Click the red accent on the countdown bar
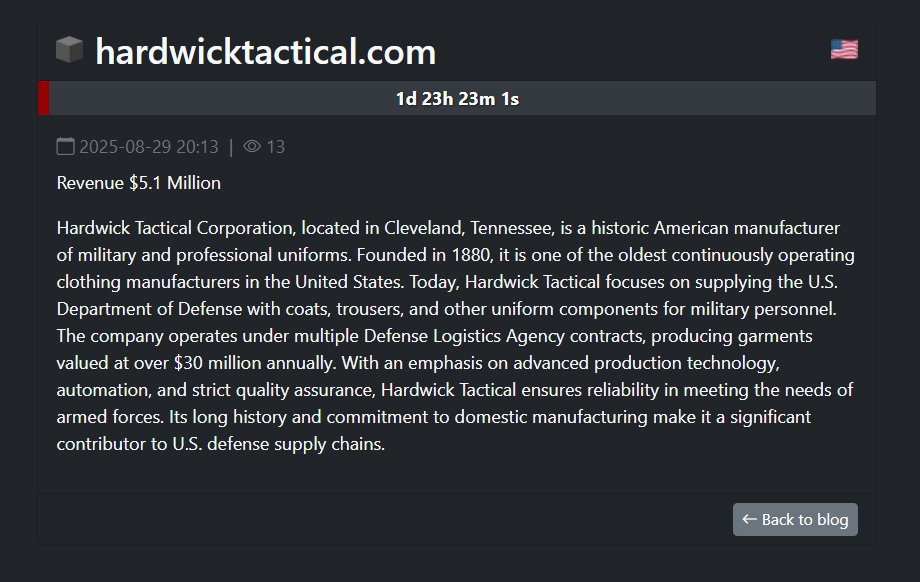This screenshot has width=920, height=582. click(42, 98)
